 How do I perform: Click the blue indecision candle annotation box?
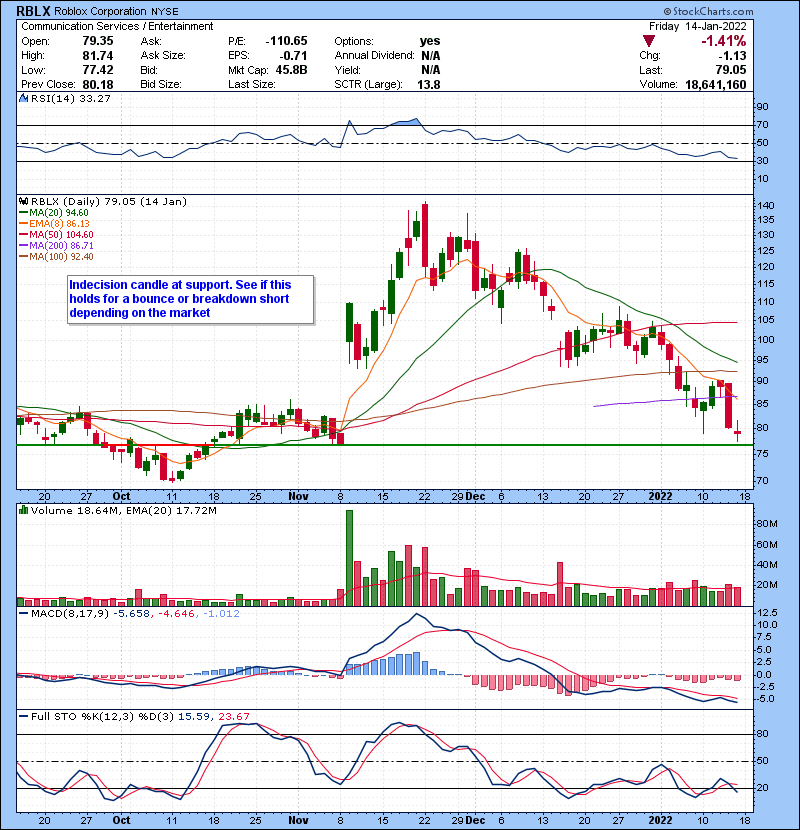191,299
